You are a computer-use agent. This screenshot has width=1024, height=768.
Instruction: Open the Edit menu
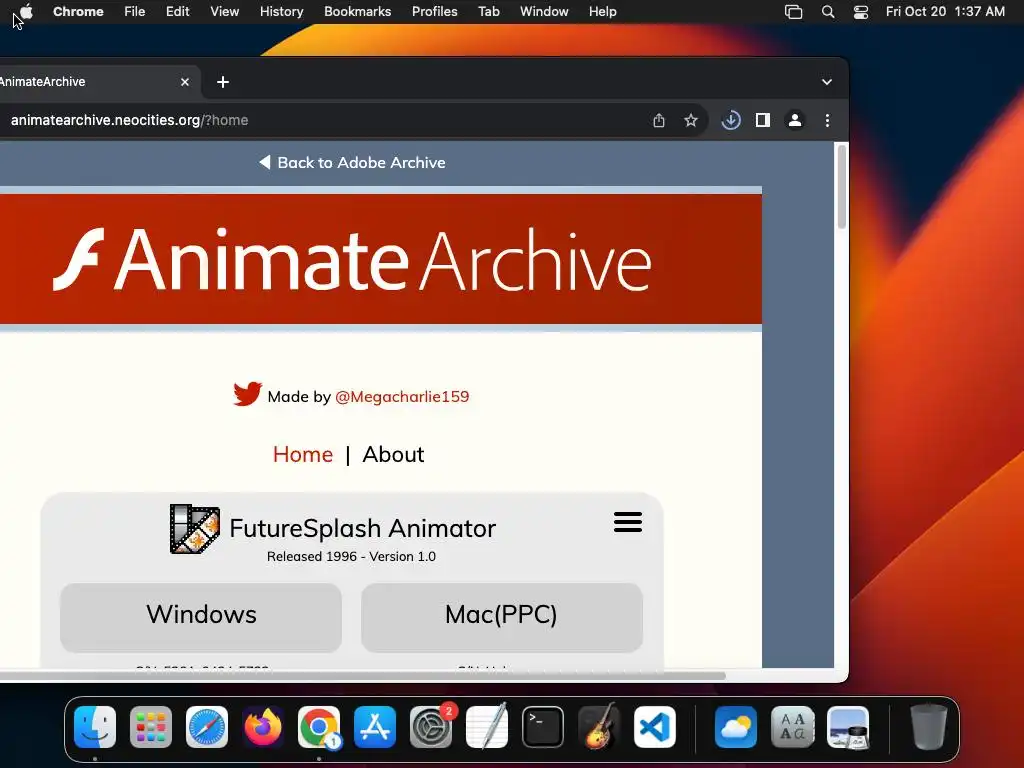[x=178, y=11]
